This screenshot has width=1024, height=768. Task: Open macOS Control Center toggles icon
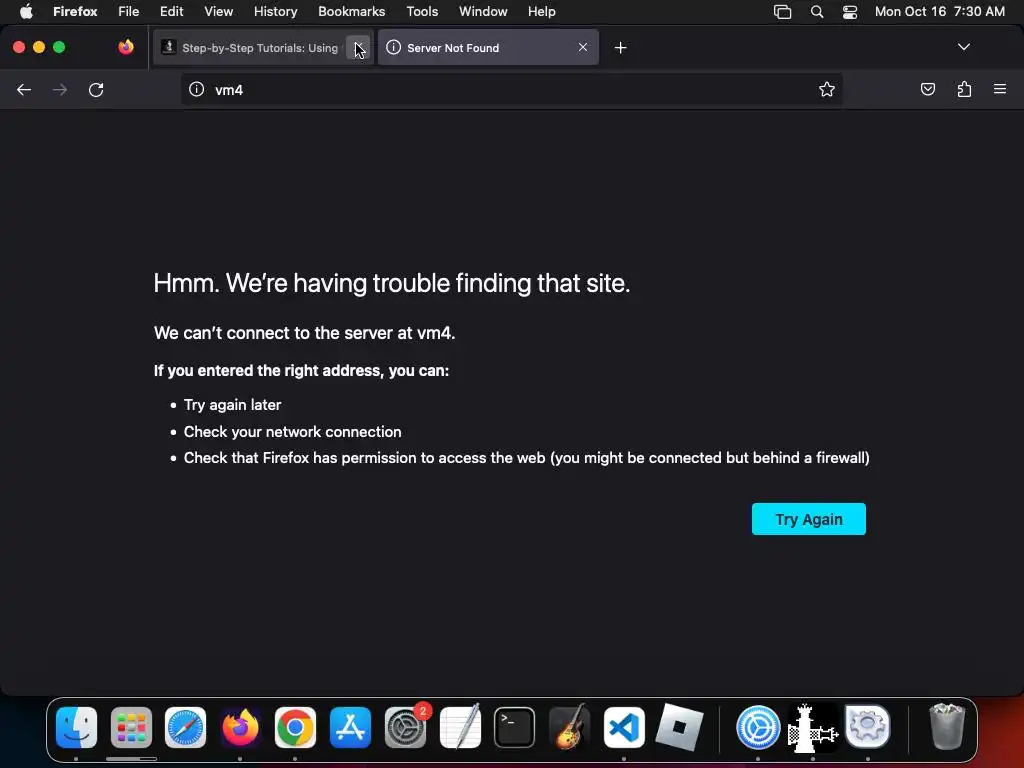click(x=850, y=12)
